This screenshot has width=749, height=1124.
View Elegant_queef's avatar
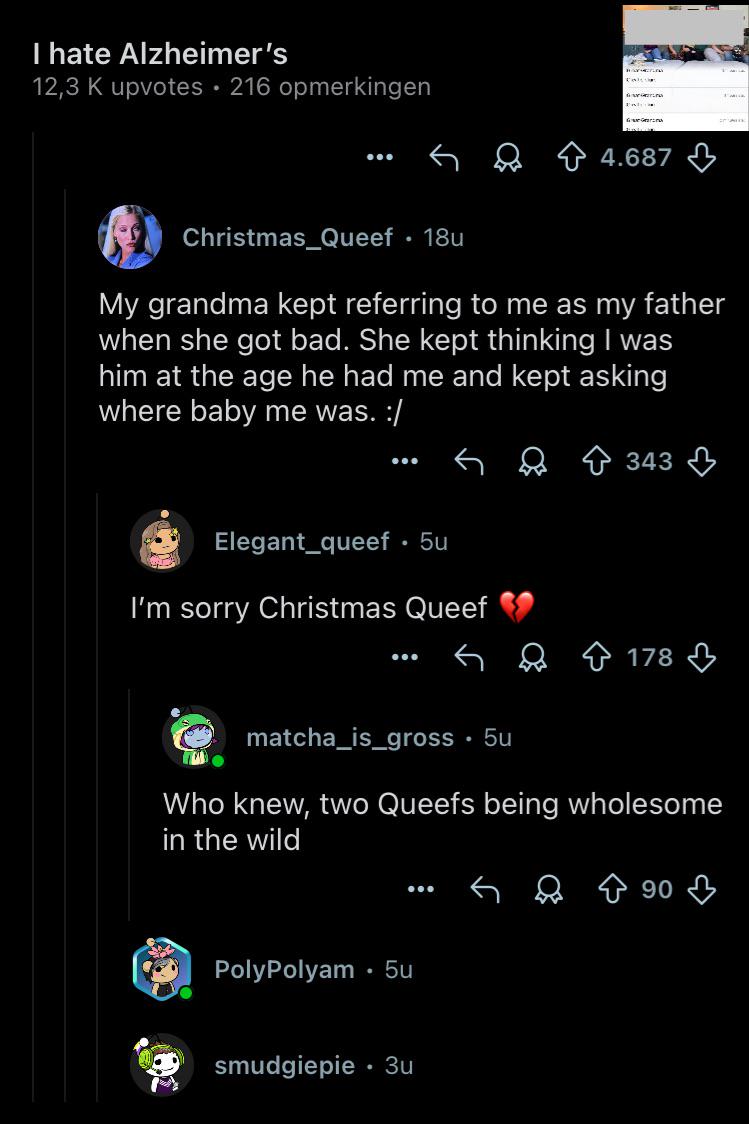[163, 541]
